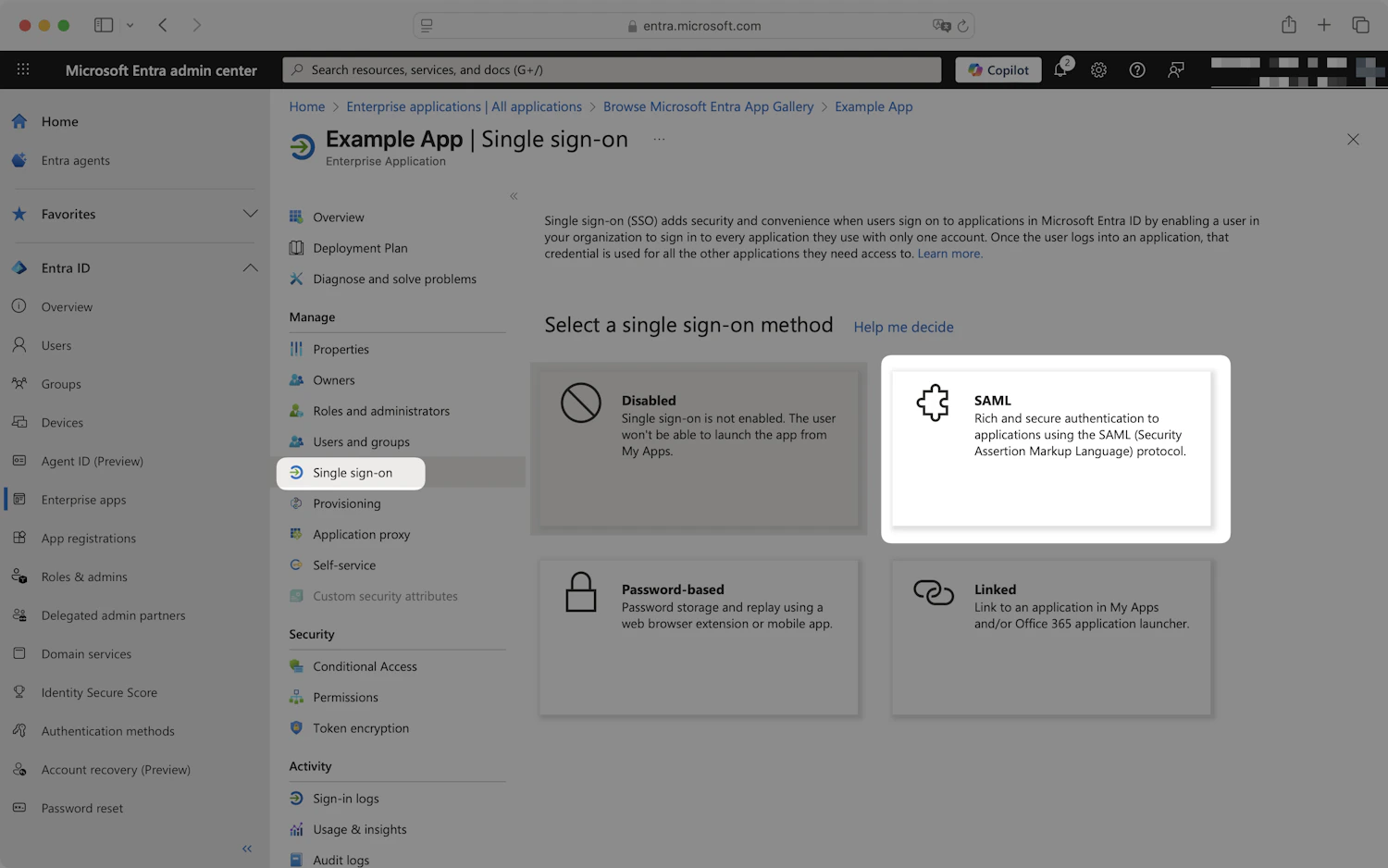Image resolution: width=1388 pixels, height=868 pixels.
Task: Click the Help me decide link
Action: click(x=903, y=327)
